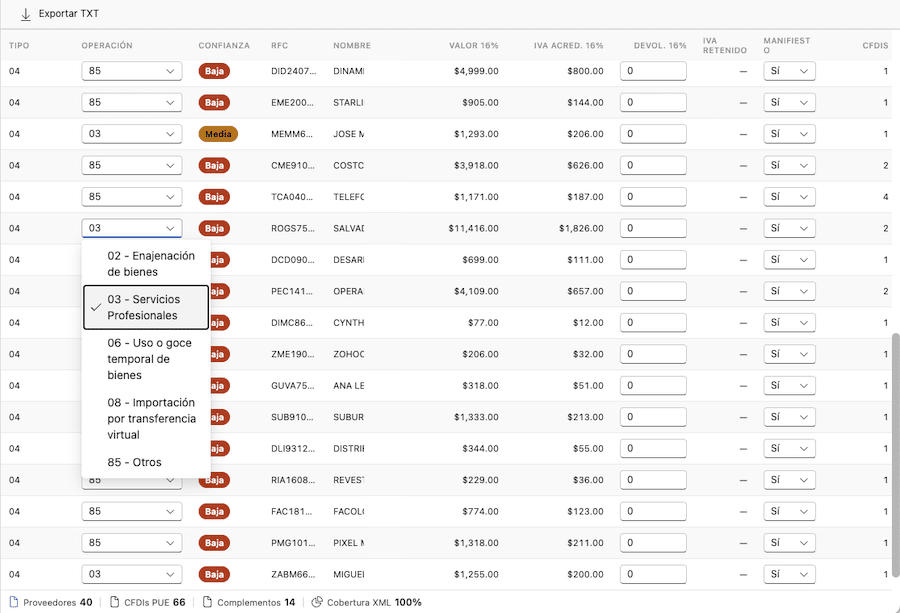
Task: Click the CONFIANZA column header
Action: point(224,45)
